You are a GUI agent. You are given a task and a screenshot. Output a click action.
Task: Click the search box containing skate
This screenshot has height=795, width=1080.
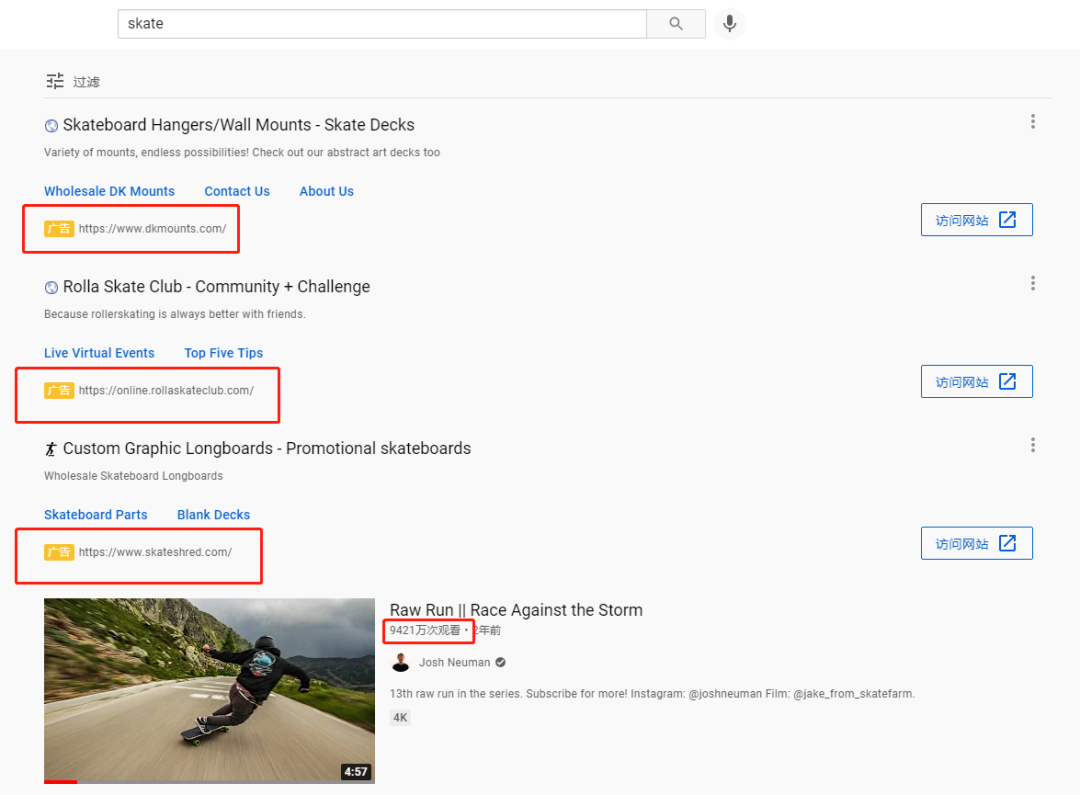pos(382,24)
